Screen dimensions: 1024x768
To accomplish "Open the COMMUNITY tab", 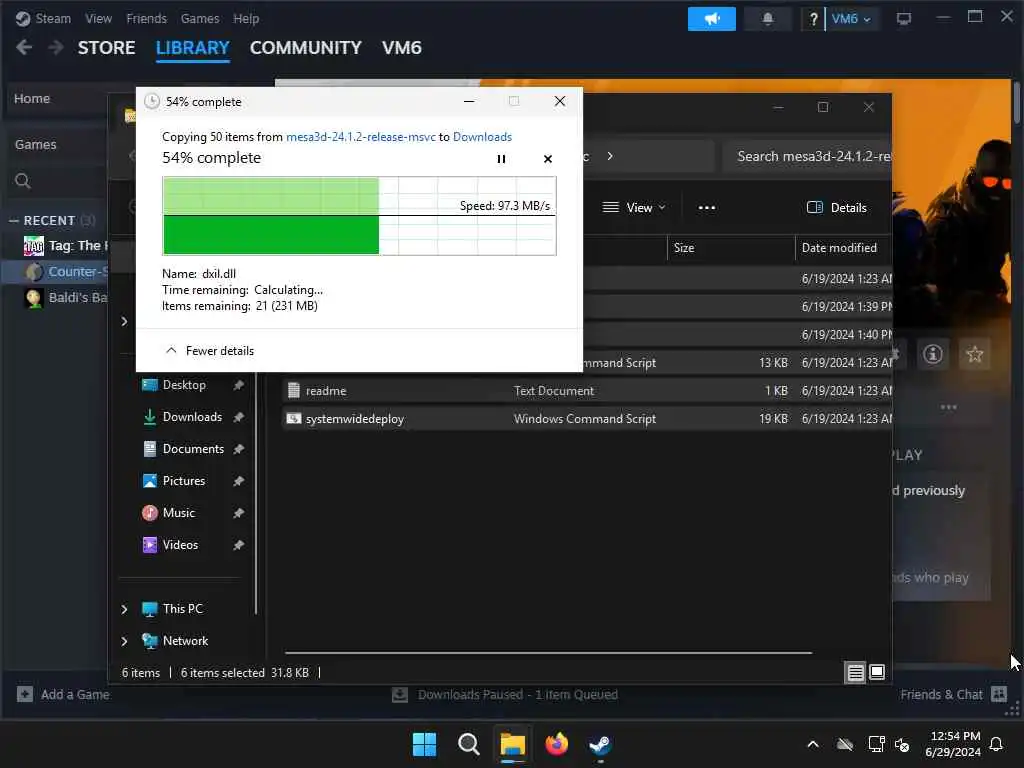I will (x=306, y=48).
